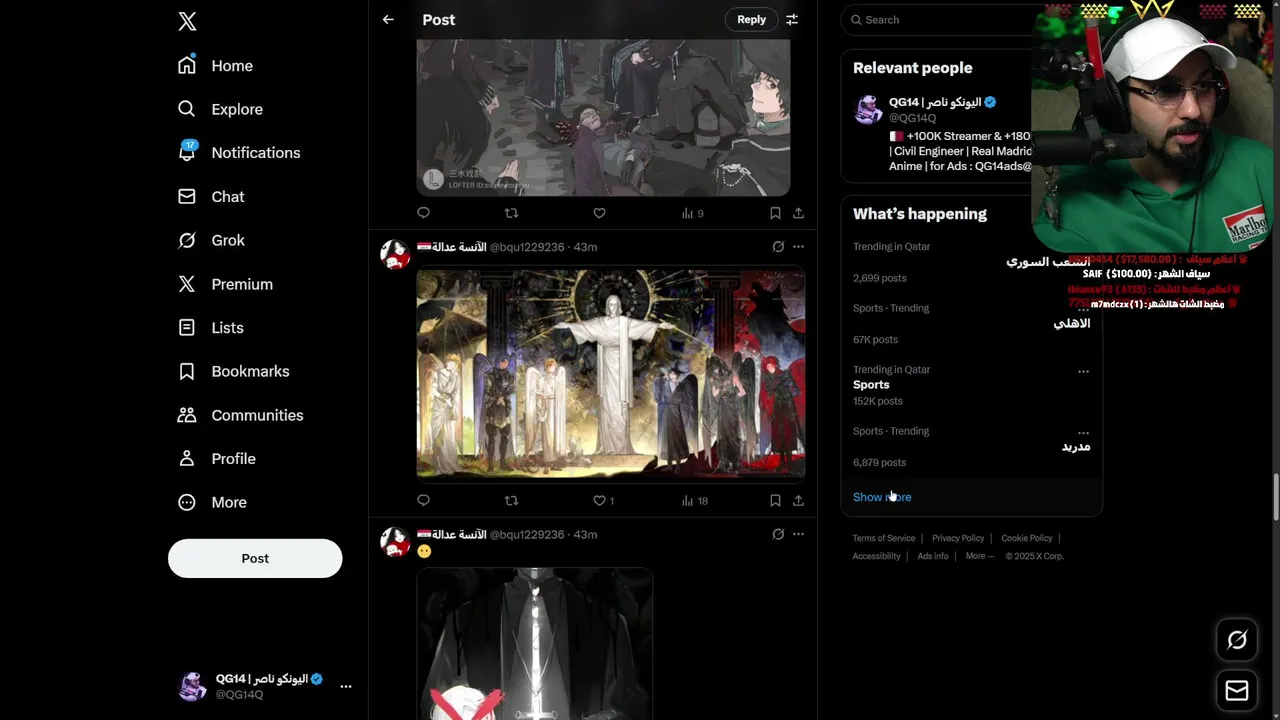Click the page vertical scrollbar
The image size is (1280, 720).
click(1274, 498)
